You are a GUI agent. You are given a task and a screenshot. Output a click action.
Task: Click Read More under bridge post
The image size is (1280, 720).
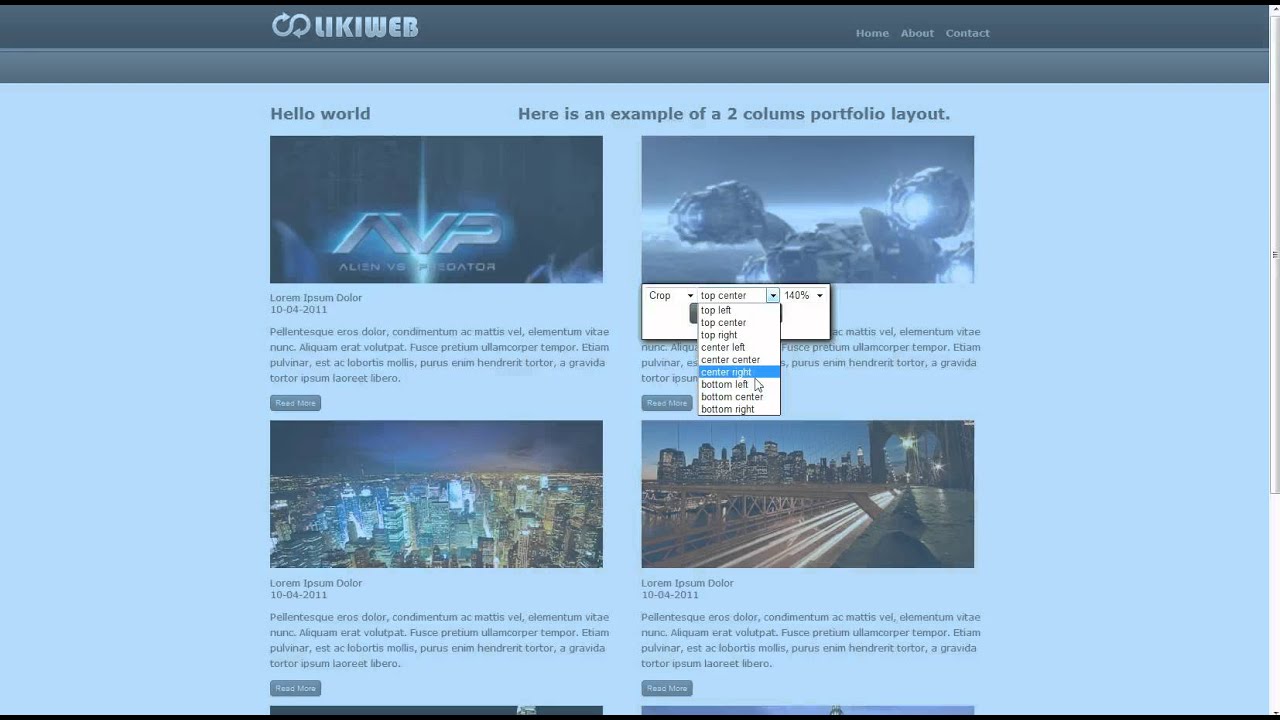(667, 688)
